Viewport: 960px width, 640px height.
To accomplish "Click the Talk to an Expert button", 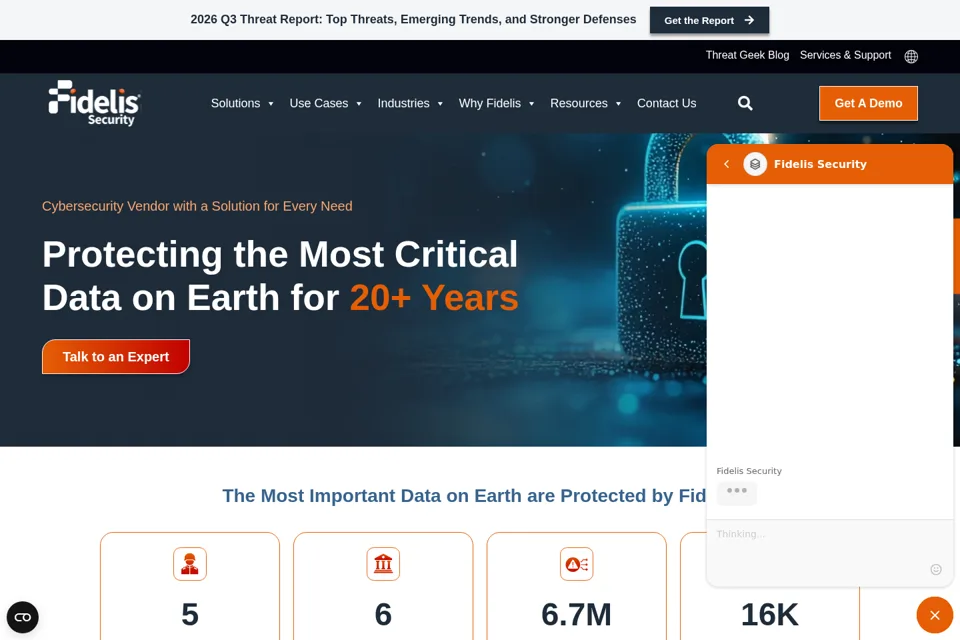I will click(116, 356).
